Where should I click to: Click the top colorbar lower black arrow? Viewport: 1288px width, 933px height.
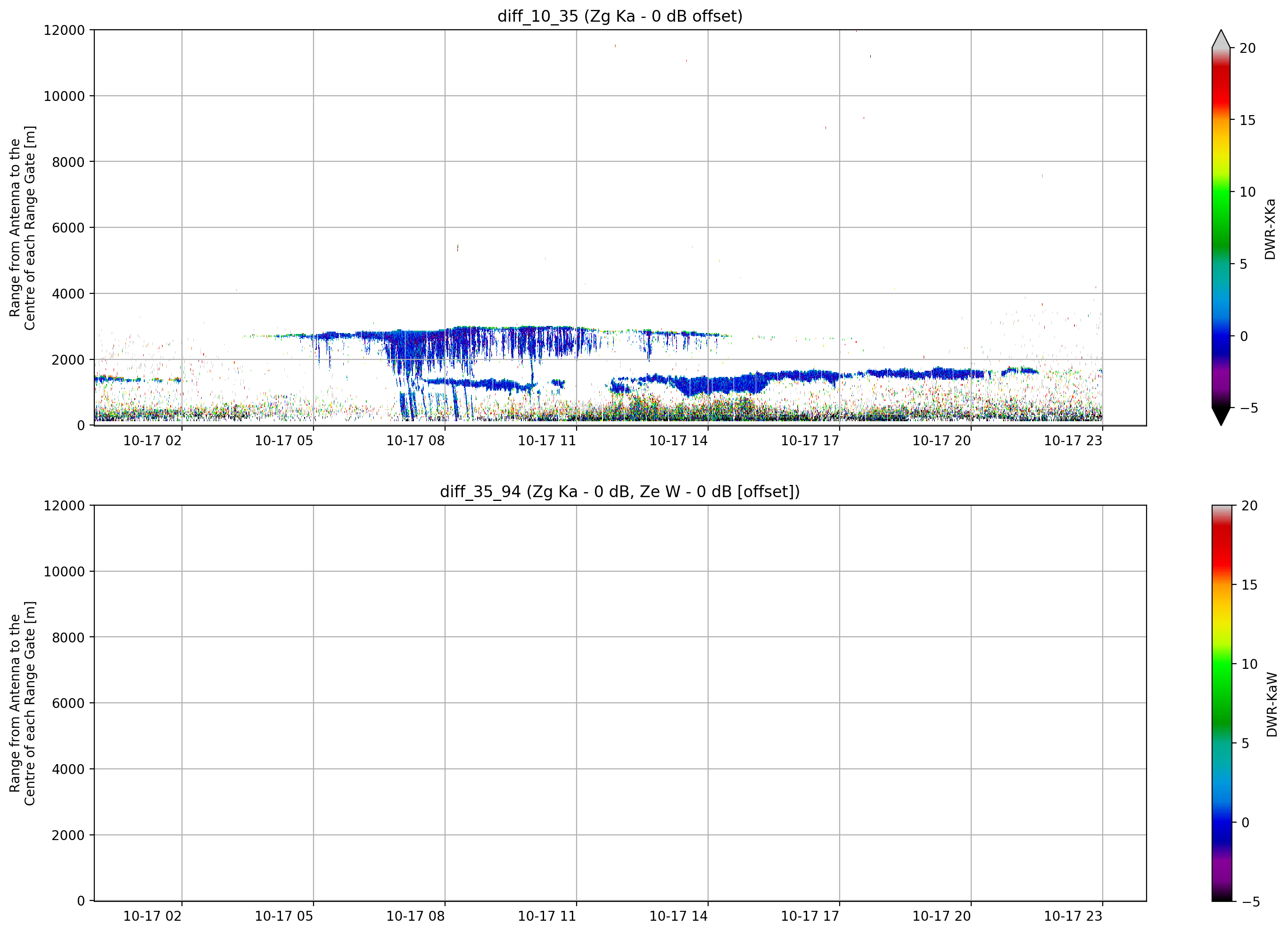point(1221,417)
